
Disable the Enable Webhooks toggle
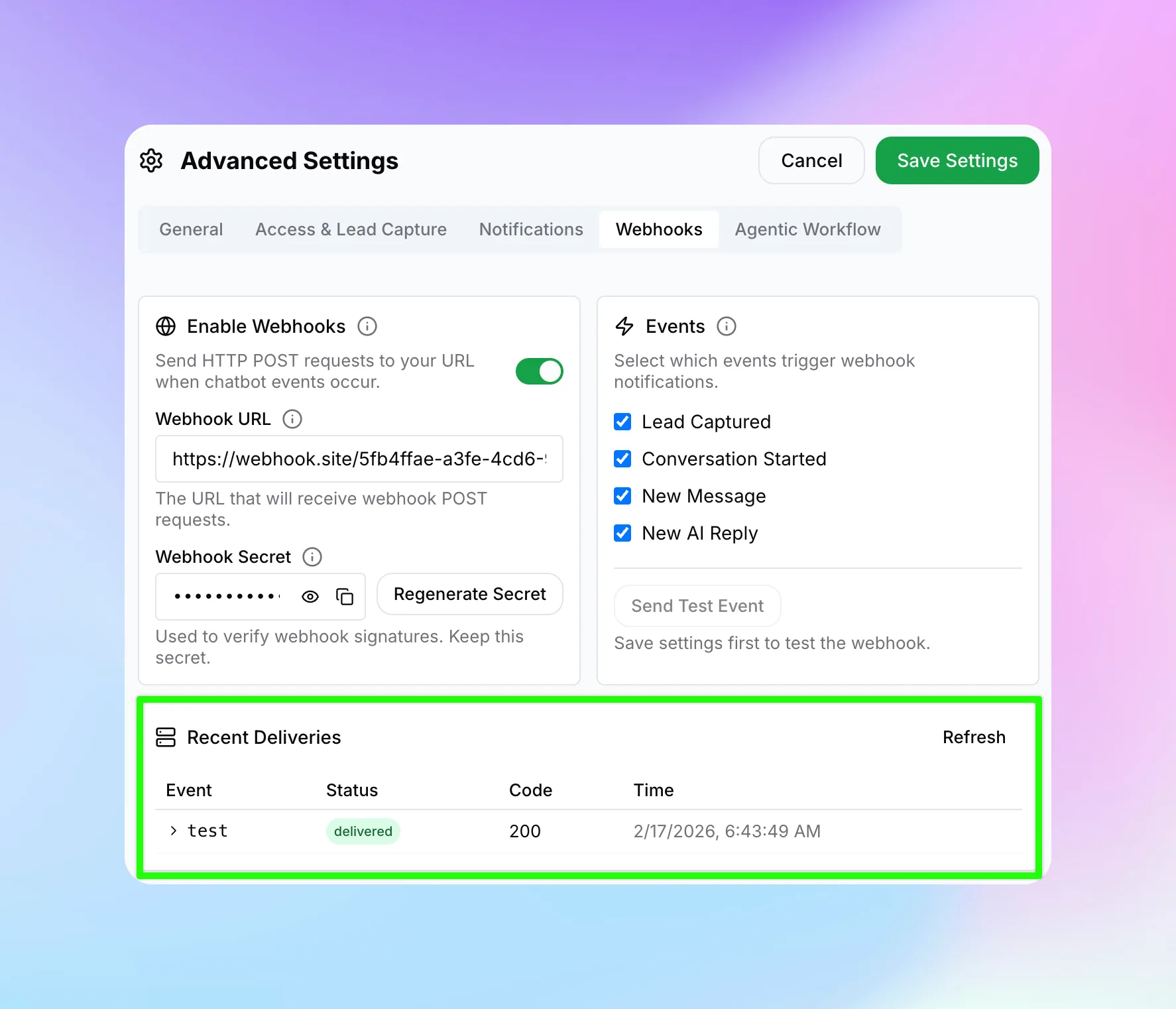pos(539,371)
